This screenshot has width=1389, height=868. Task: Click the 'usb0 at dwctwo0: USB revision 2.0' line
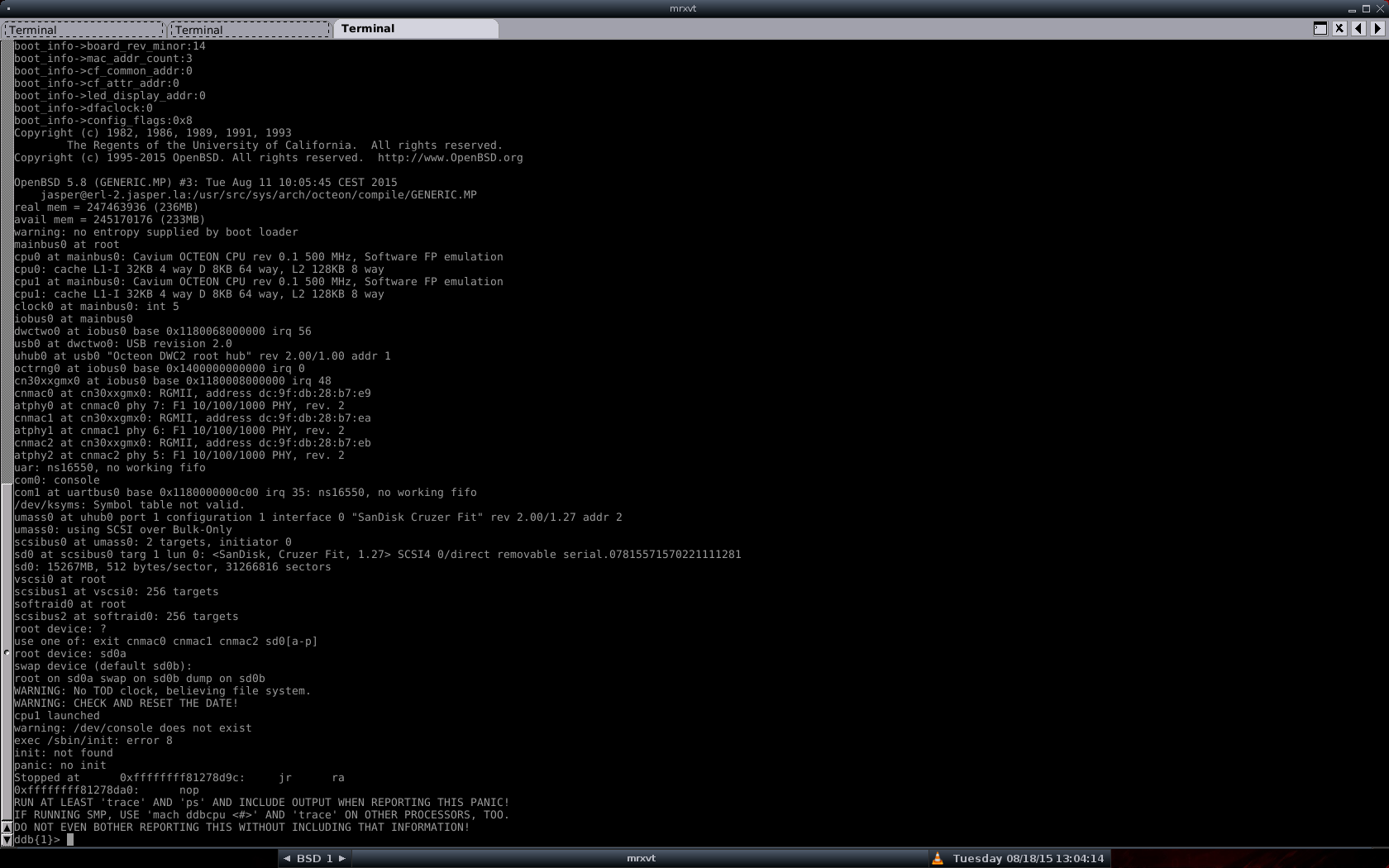click(123, 344)
